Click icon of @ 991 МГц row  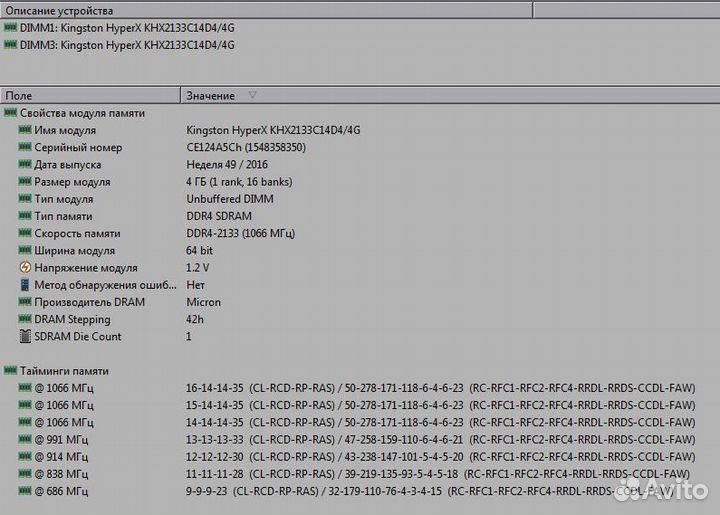point(25,439)
